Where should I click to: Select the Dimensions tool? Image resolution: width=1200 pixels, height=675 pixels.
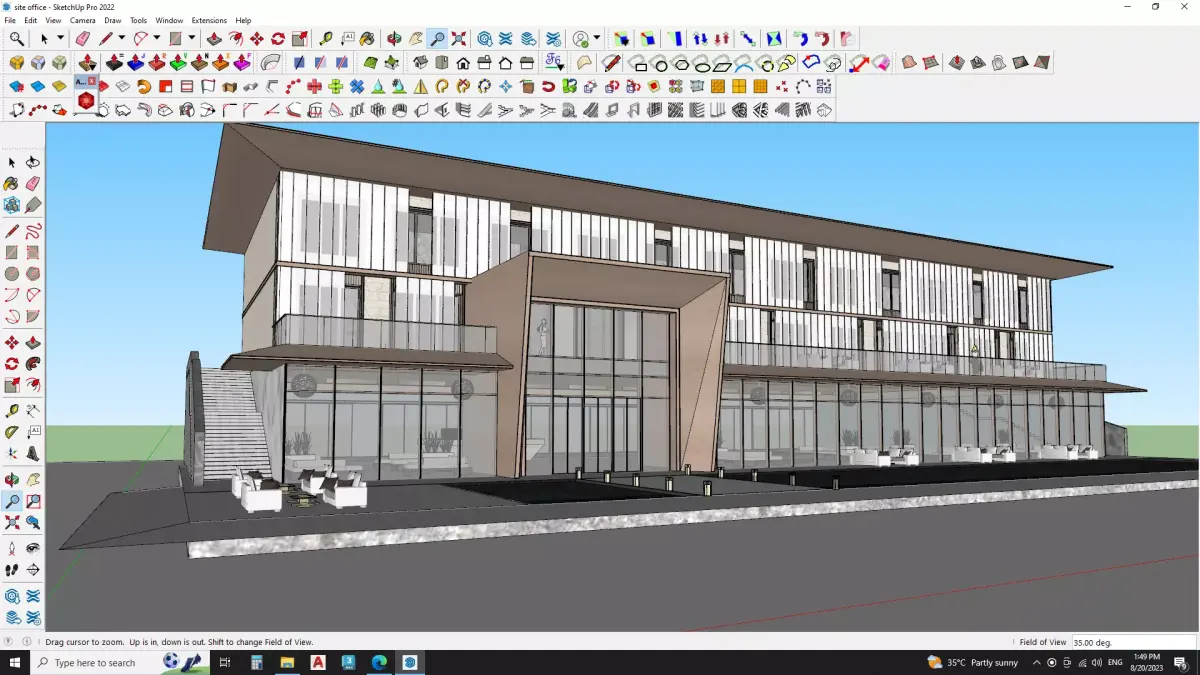(33, 410)
